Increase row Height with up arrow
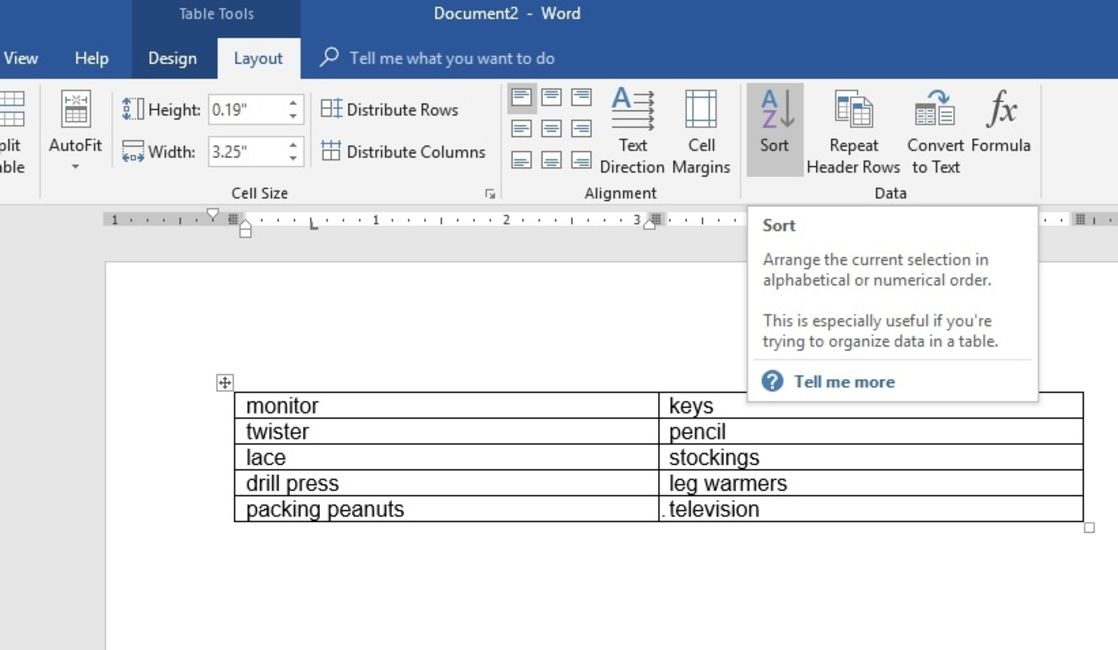This screenshot has height=650, width=1118. point(293,103)
